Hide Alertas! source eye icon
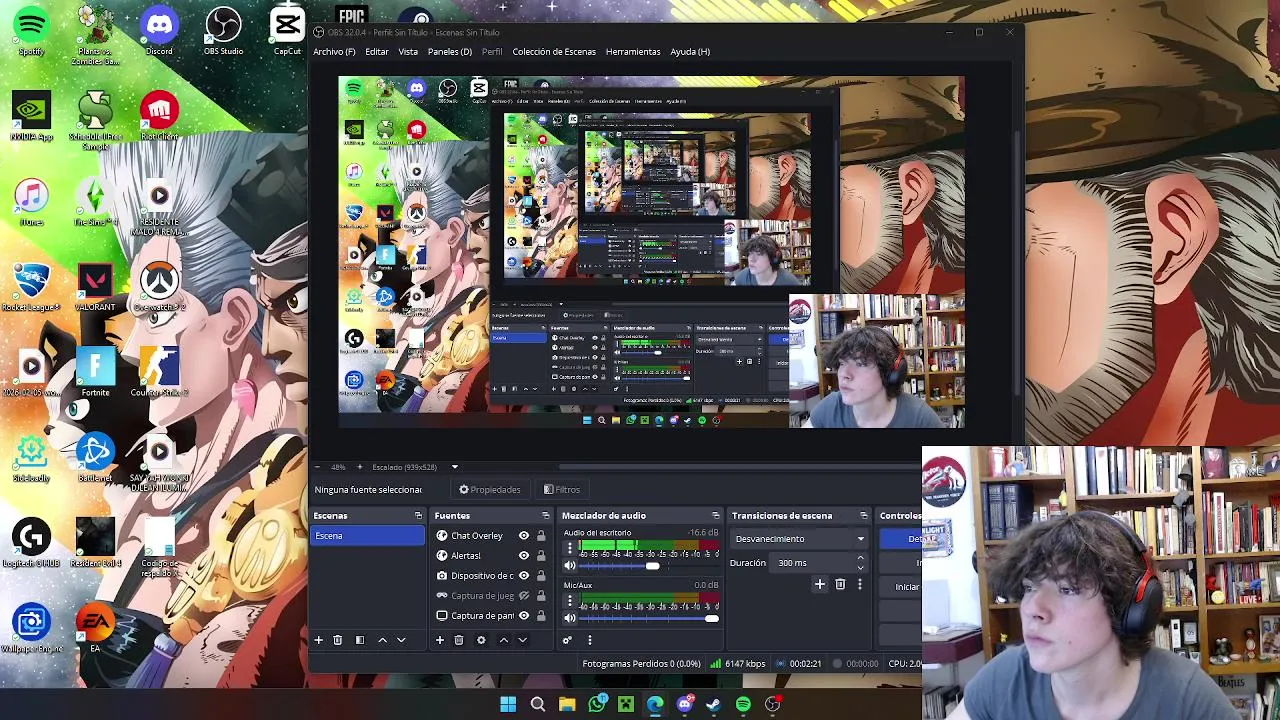 tap(523, 556)
